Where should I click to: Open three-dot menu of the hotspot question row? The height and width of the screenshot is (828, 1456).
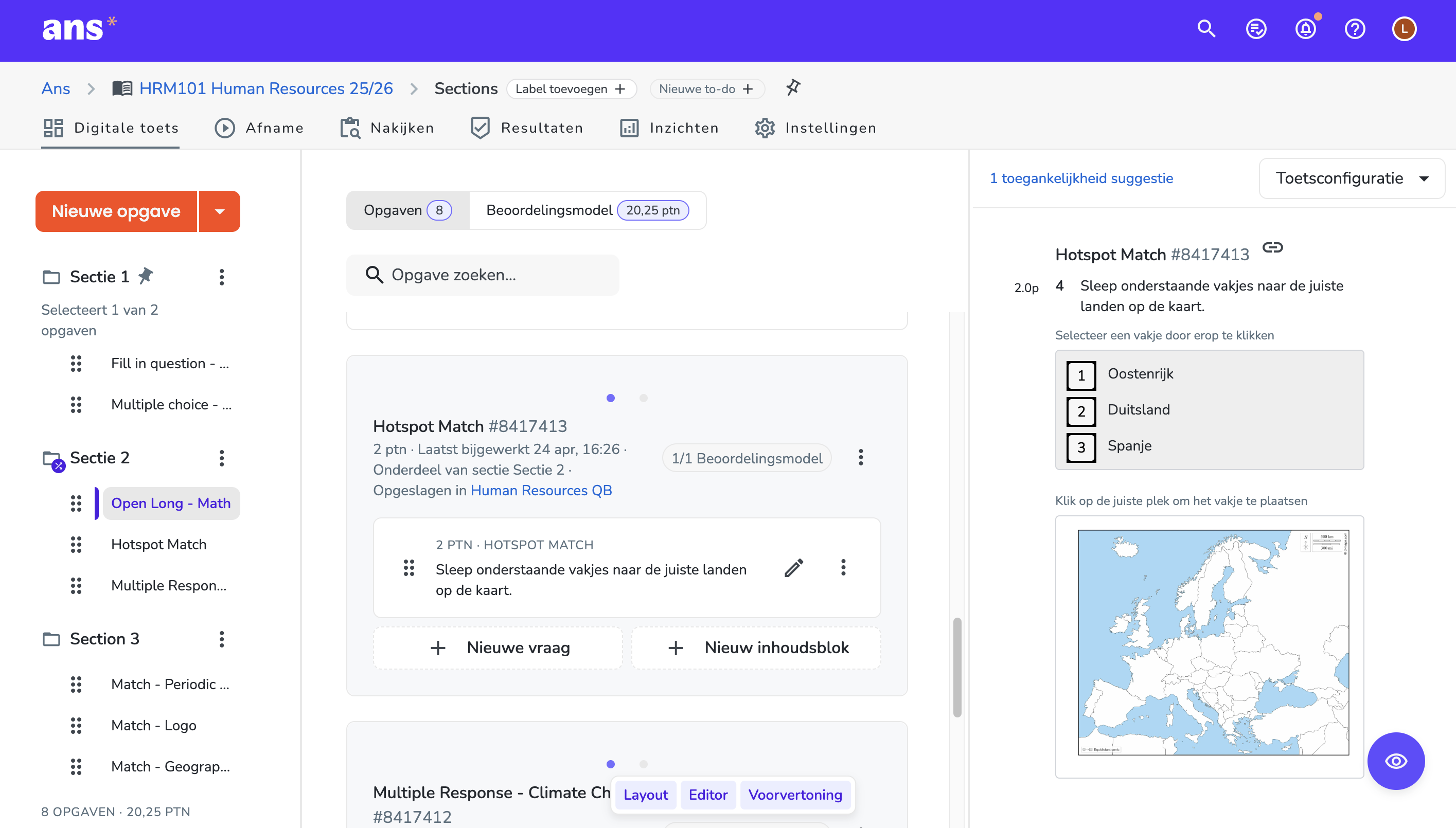coord(843,567)
